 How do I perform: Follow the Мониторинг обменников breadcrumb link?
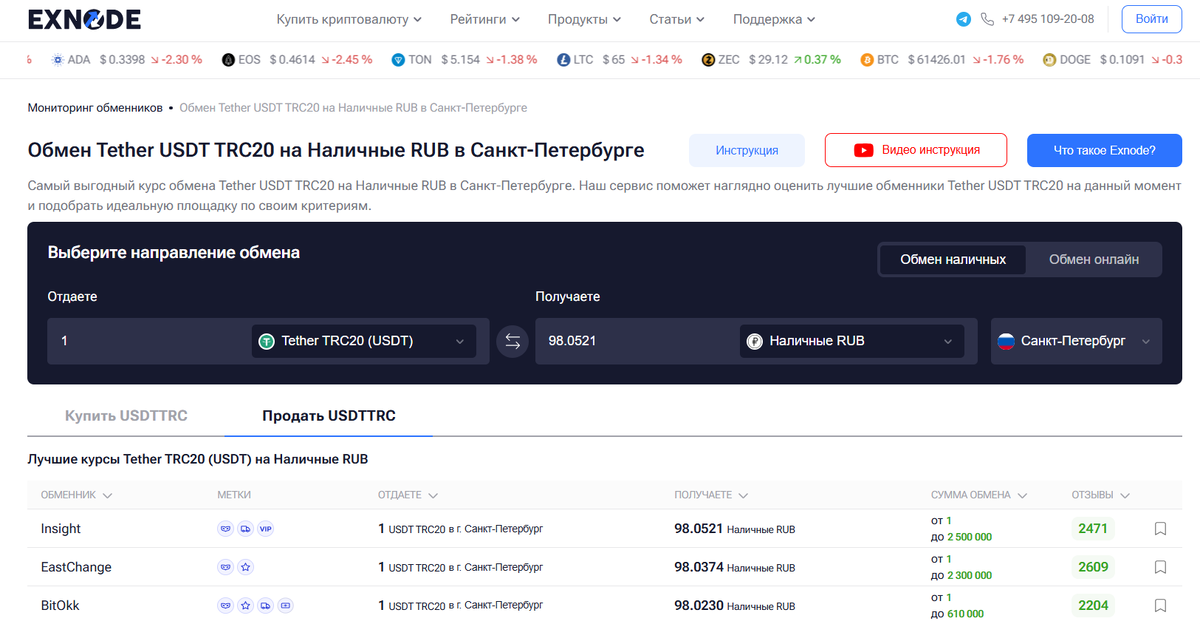coord(95,107)
